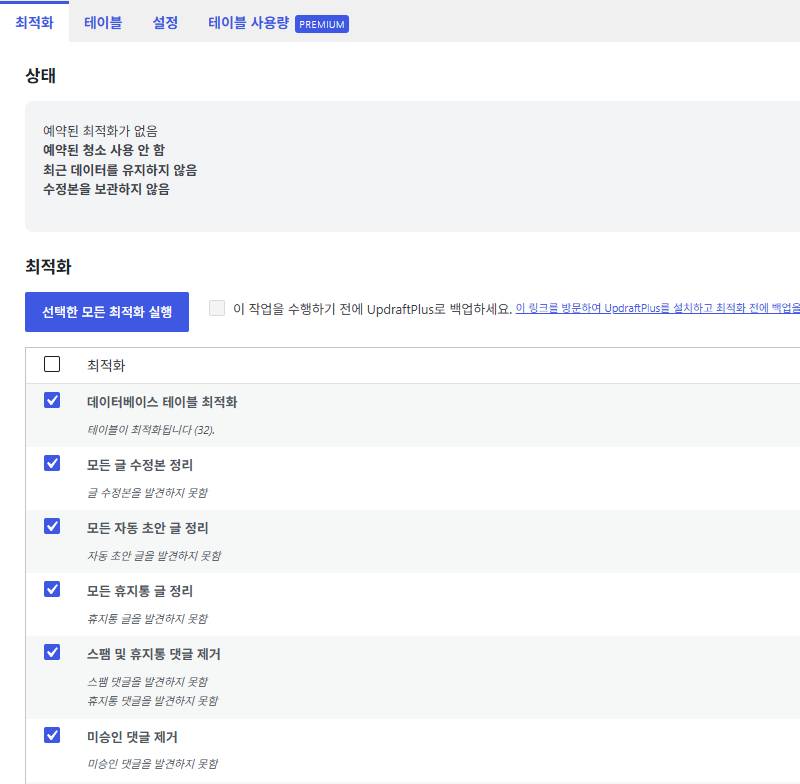Click the 모든 자동 초안 글 정리 label
This screenshot has width=800, height=784.
(147, 528)
